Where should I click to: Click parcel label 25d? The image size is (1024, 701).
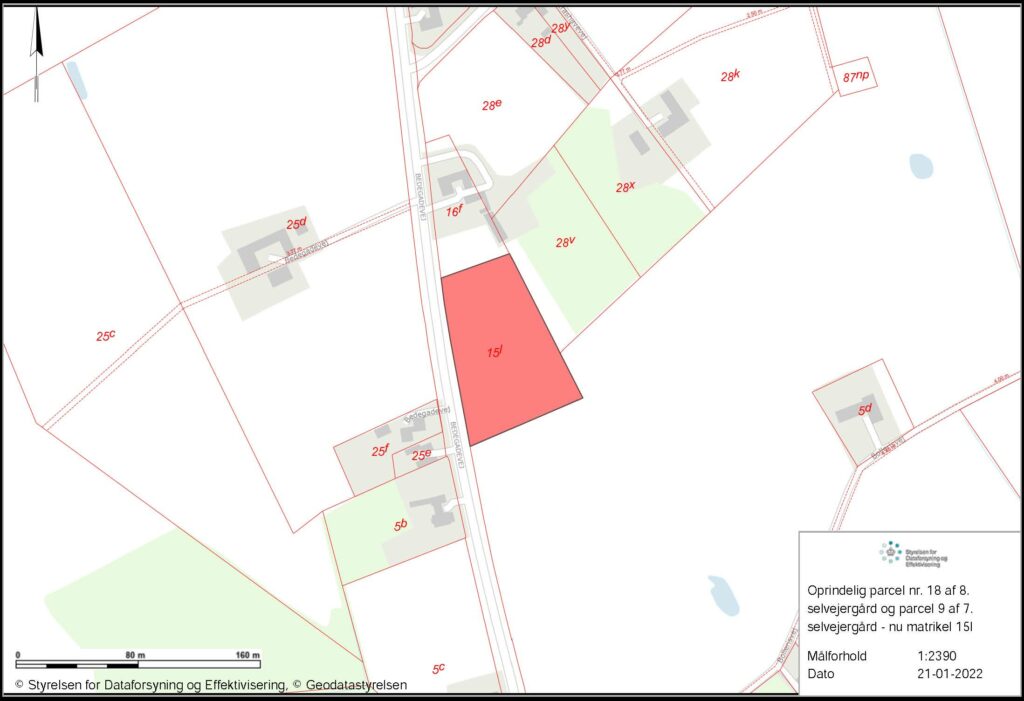point(296,224)
